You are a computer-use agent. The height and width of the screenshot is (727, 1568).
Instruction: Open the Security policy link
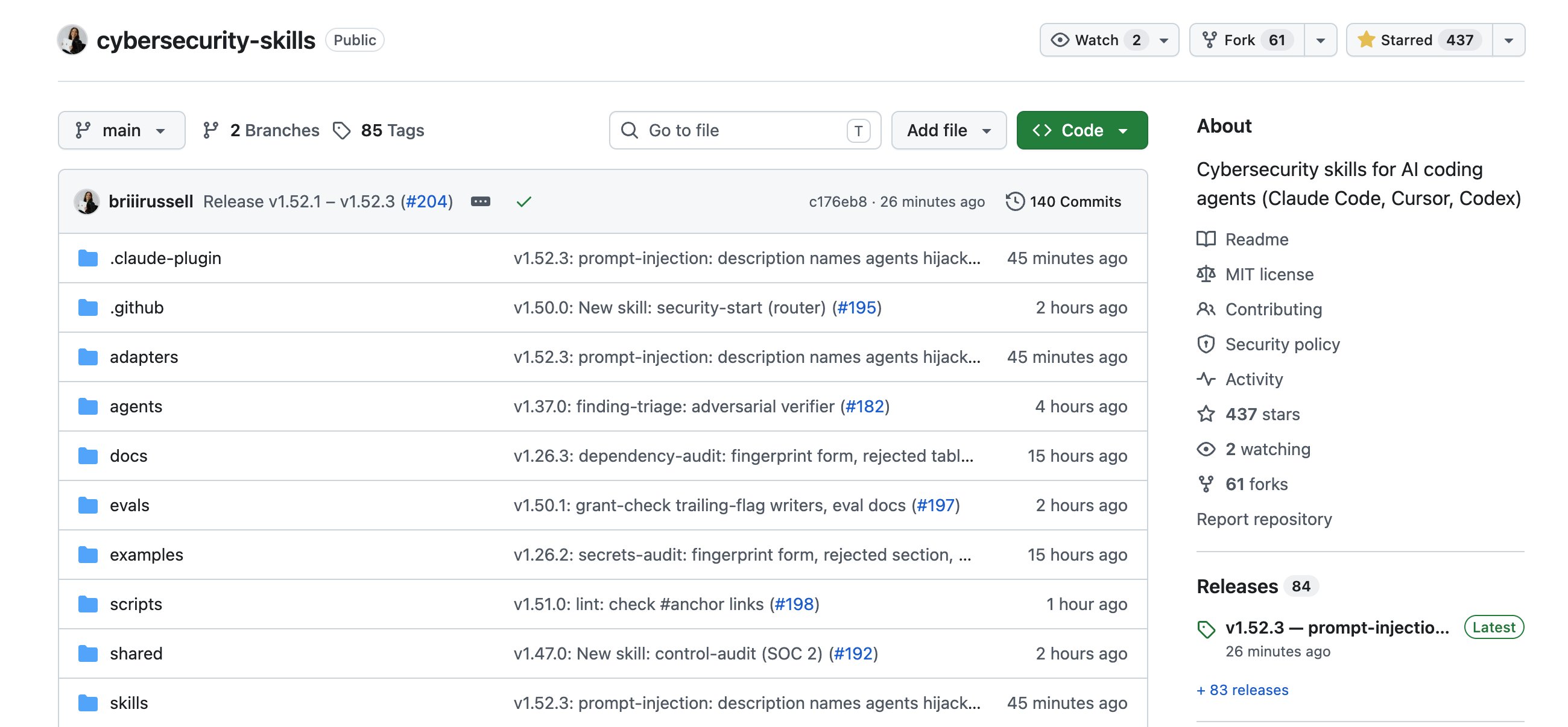tap(1283, 344)
